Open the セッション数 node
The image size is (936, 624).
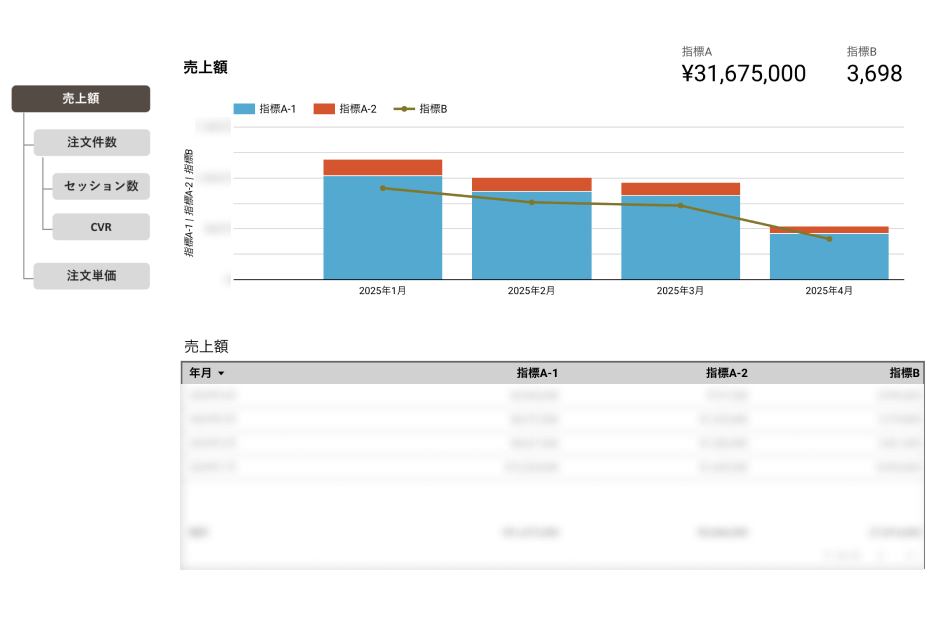(101, 186)
